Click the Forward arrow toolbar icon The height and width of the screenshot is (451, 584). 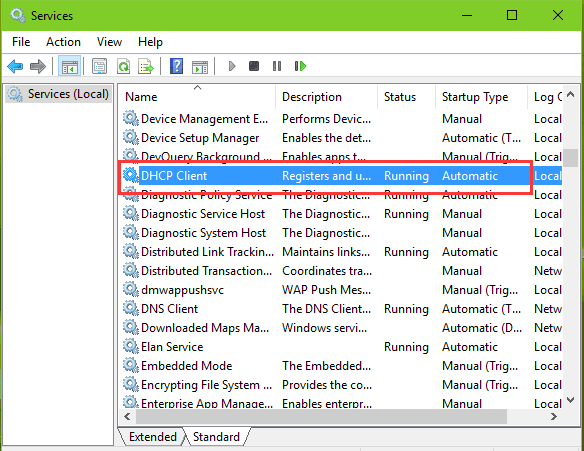[x=38, y=67]
